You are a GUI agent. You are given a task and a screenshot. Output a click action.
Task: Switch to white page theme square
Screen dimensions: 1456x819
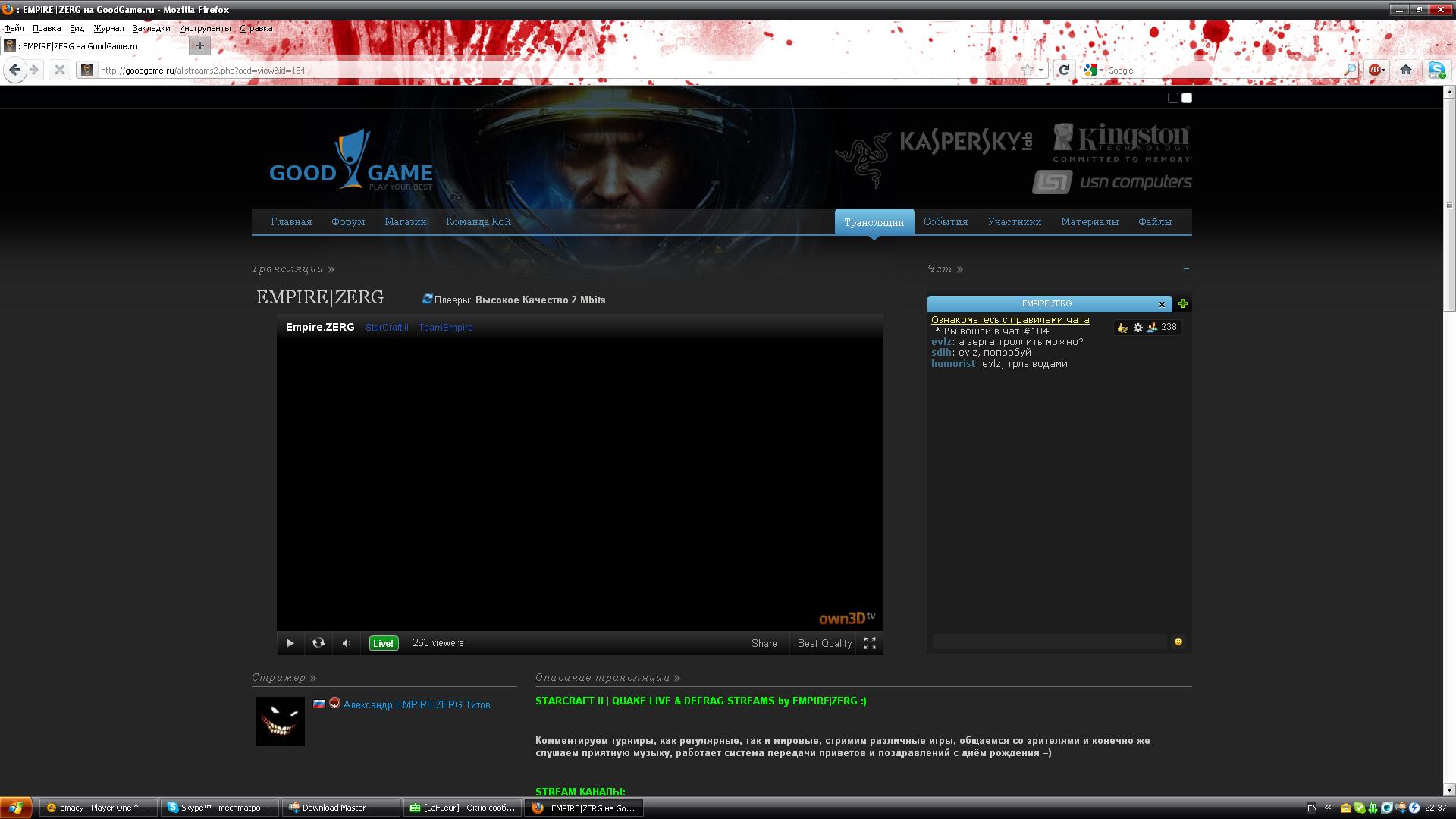(1187, 98)
